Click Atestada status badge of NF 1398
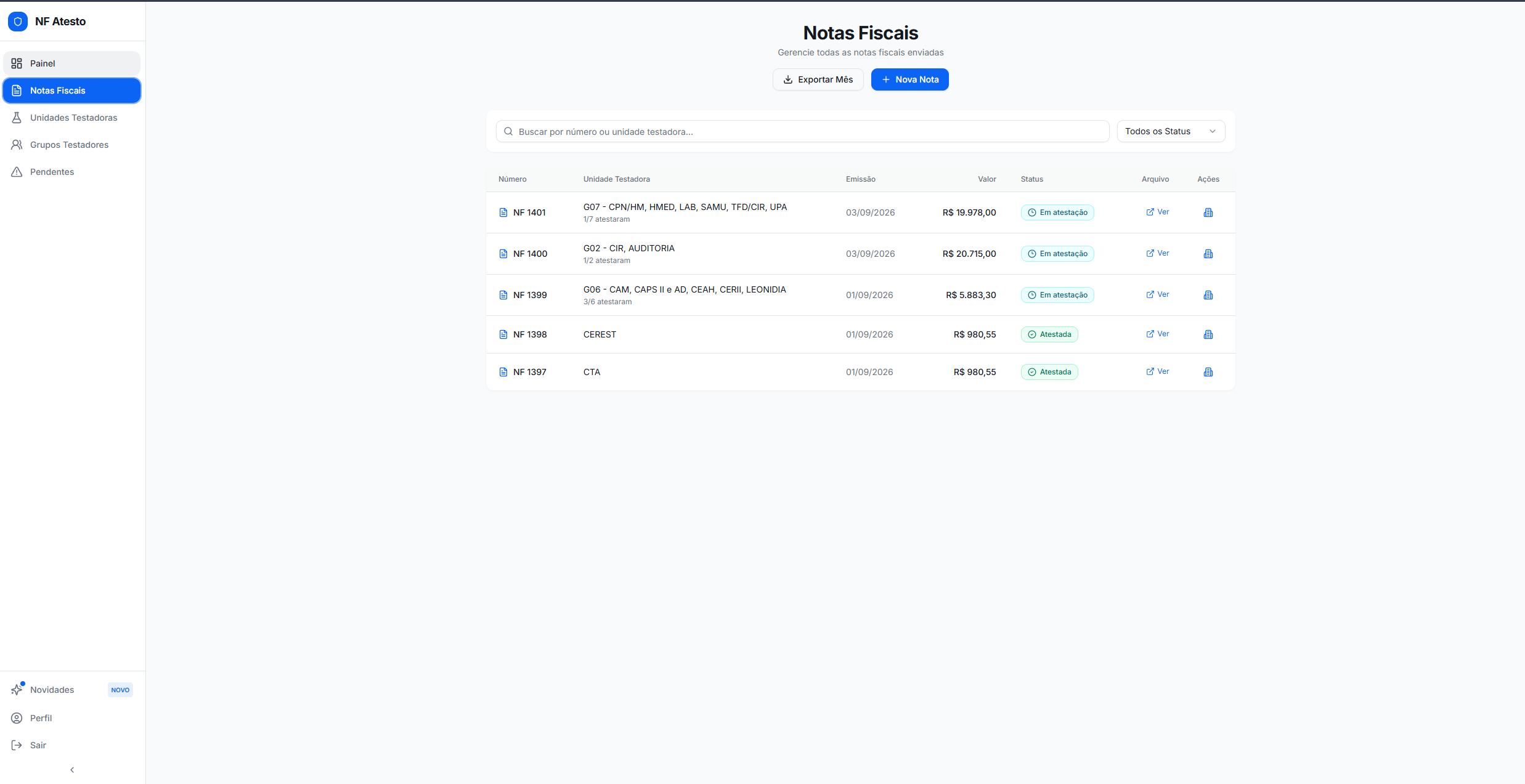The image size is (1525, 784). (x=1049, y=334)
